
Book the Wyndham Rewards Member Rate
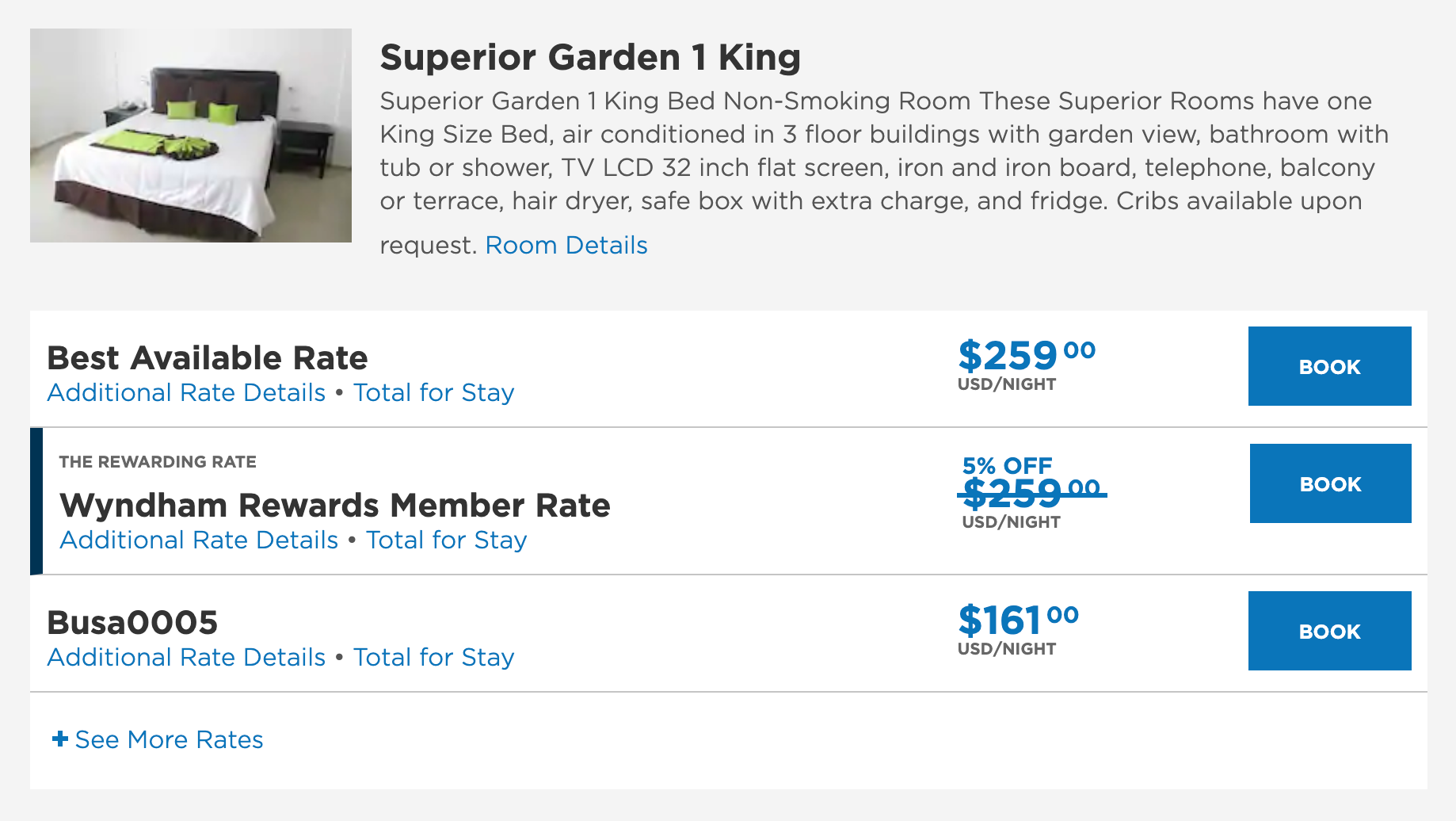click(1330, 483)
